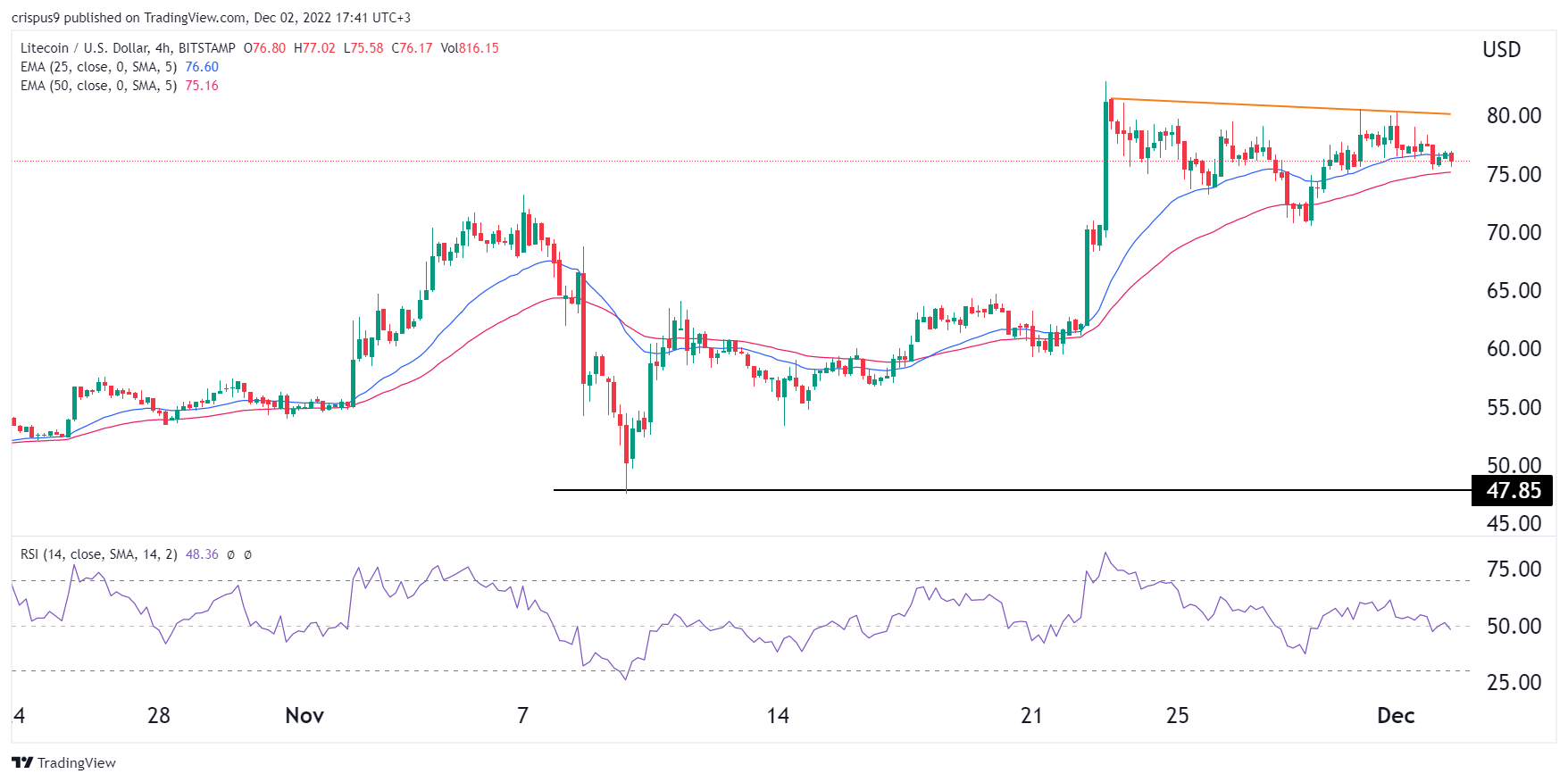Screen dimensions: 1568x782
Task: Click the 21 date label on the time axis
Action: pos(1031,715)
